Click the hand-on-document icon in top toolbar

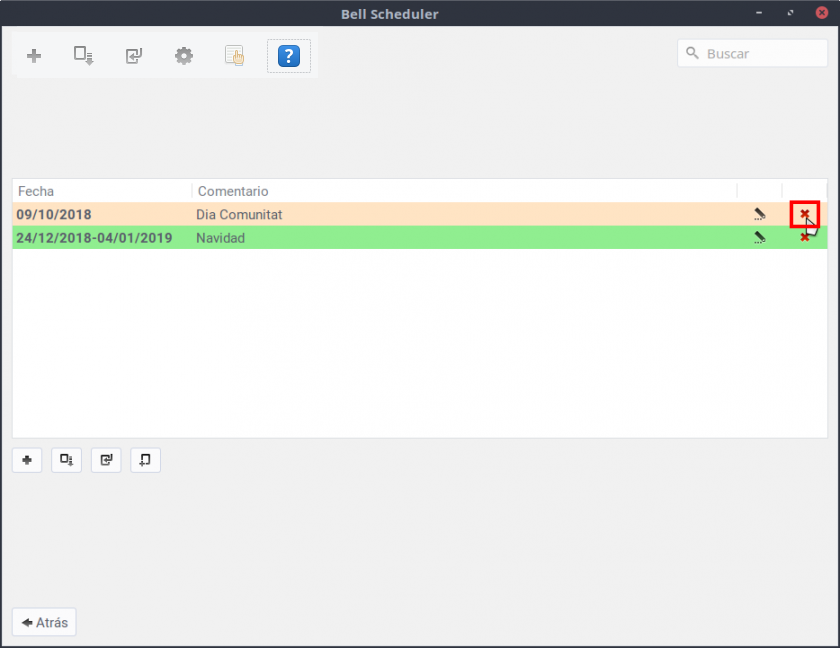(x=235, y=56)
